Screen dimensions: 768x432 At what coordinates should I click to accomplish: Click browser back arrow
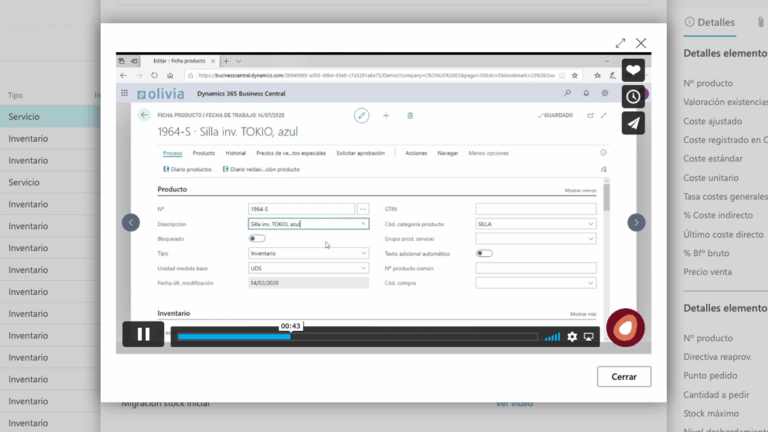(x=123, y=75)
